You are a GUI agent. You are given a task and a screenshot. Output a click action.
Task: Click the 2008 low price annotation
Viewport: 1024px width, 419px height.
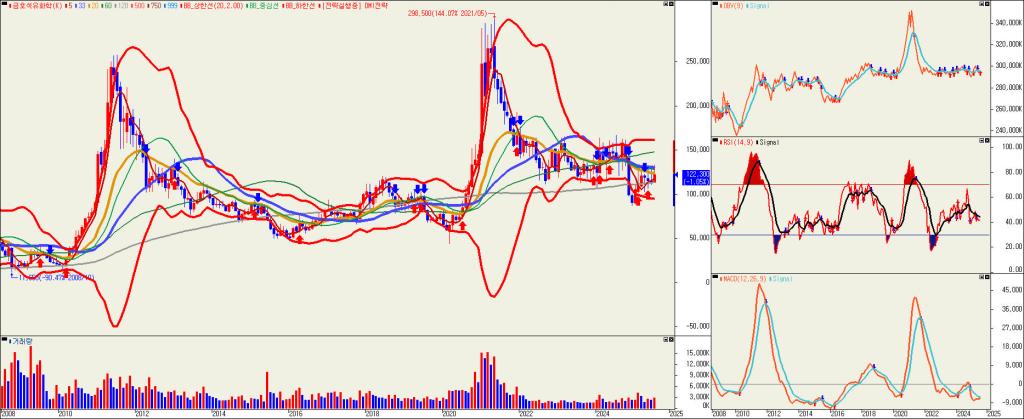coord(56,277)
